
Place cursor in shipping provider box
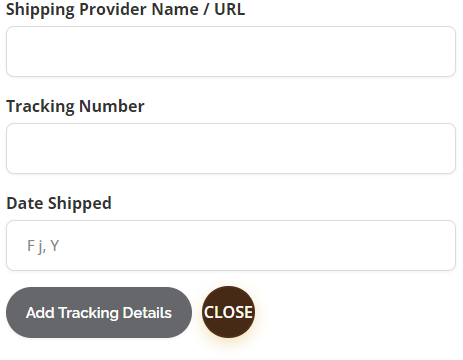(231, 52)
